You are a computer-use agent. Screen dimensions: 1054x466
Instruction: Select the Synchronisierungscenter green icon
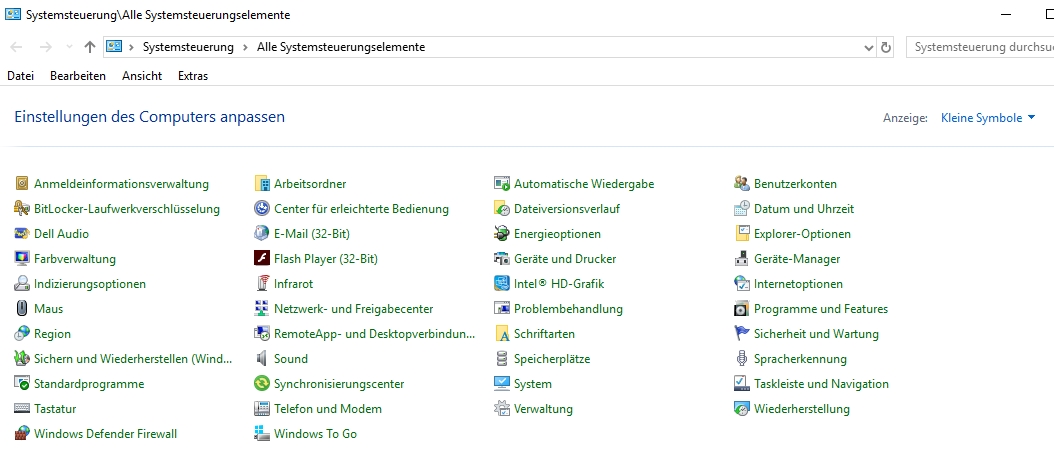tap(262, 384)
